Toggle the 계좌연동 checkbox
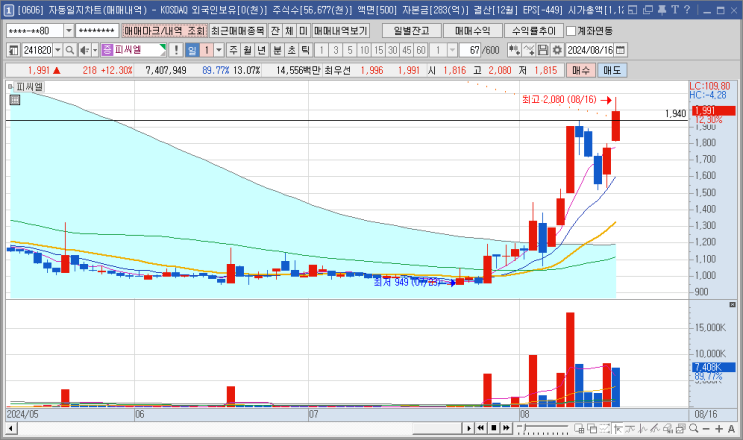Viewport: 743px width, 440px height. click(x=571, y=31)
